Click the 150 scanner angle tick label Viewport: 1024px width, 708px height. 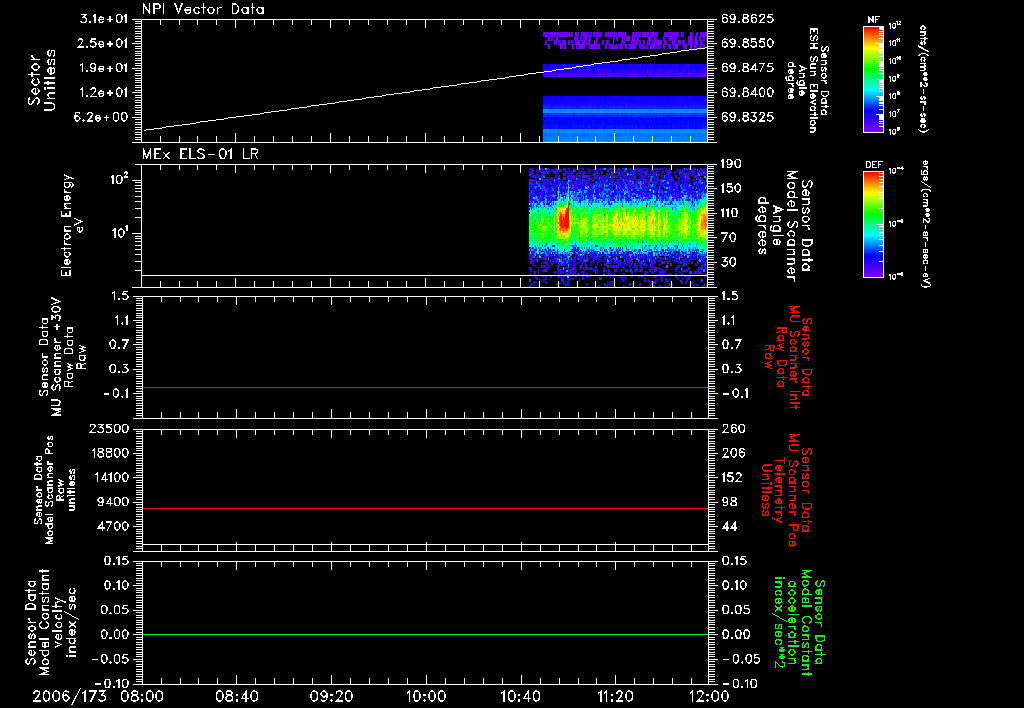(731, 189)
